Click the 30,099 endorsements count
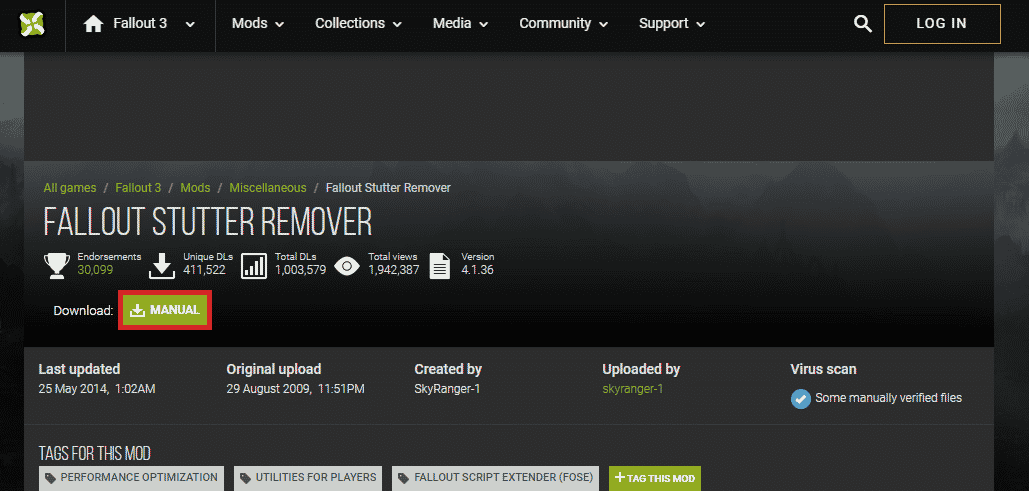This screenshot has height=491, width=1029. coord(95,270)
